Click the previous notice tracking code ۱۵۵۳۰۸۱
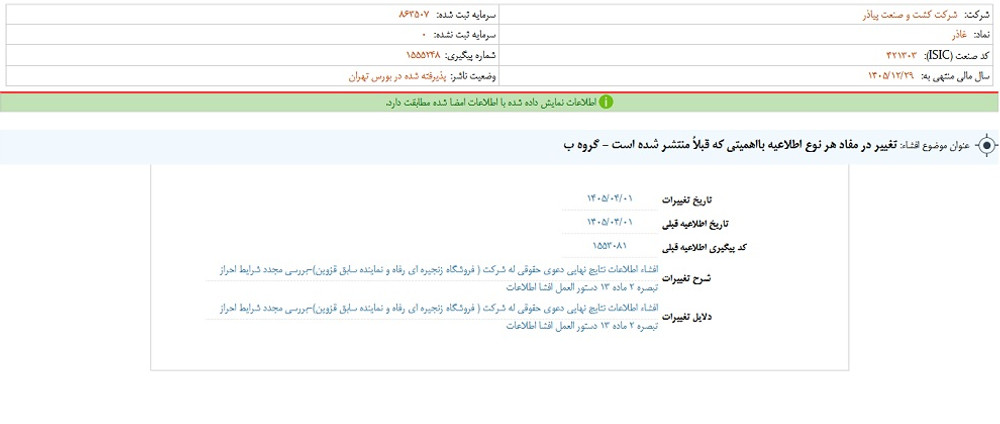The width and height of the screenshot is (1000, 424). point(610,245)
